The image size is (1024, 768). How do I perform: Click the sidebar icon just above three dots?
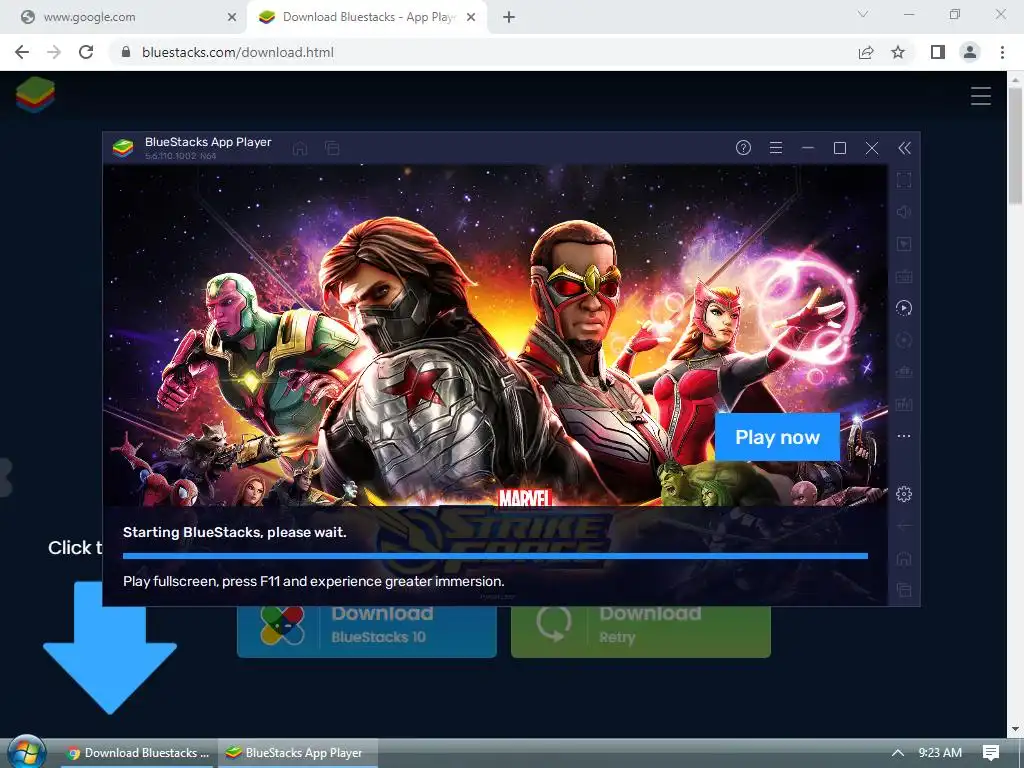(904, 404)
